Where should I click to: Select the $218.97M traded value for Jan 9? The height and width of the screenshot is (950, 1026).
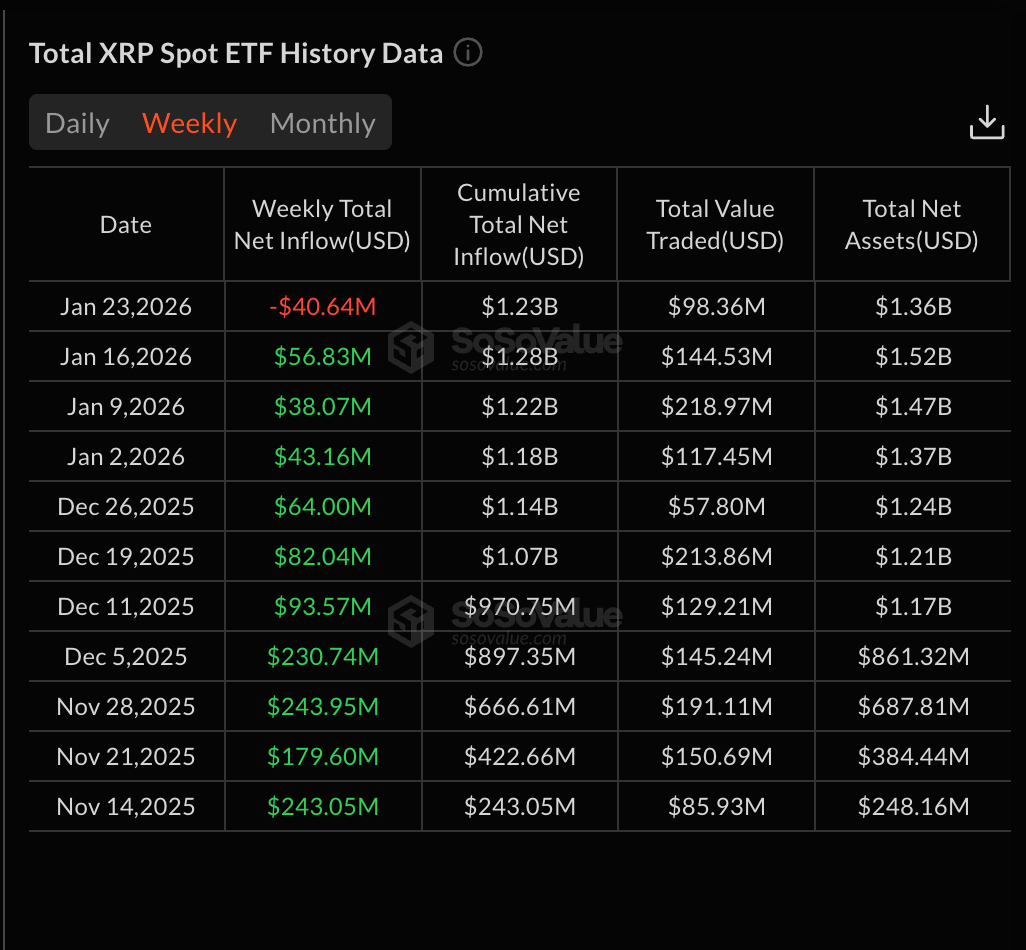[715, 406]
